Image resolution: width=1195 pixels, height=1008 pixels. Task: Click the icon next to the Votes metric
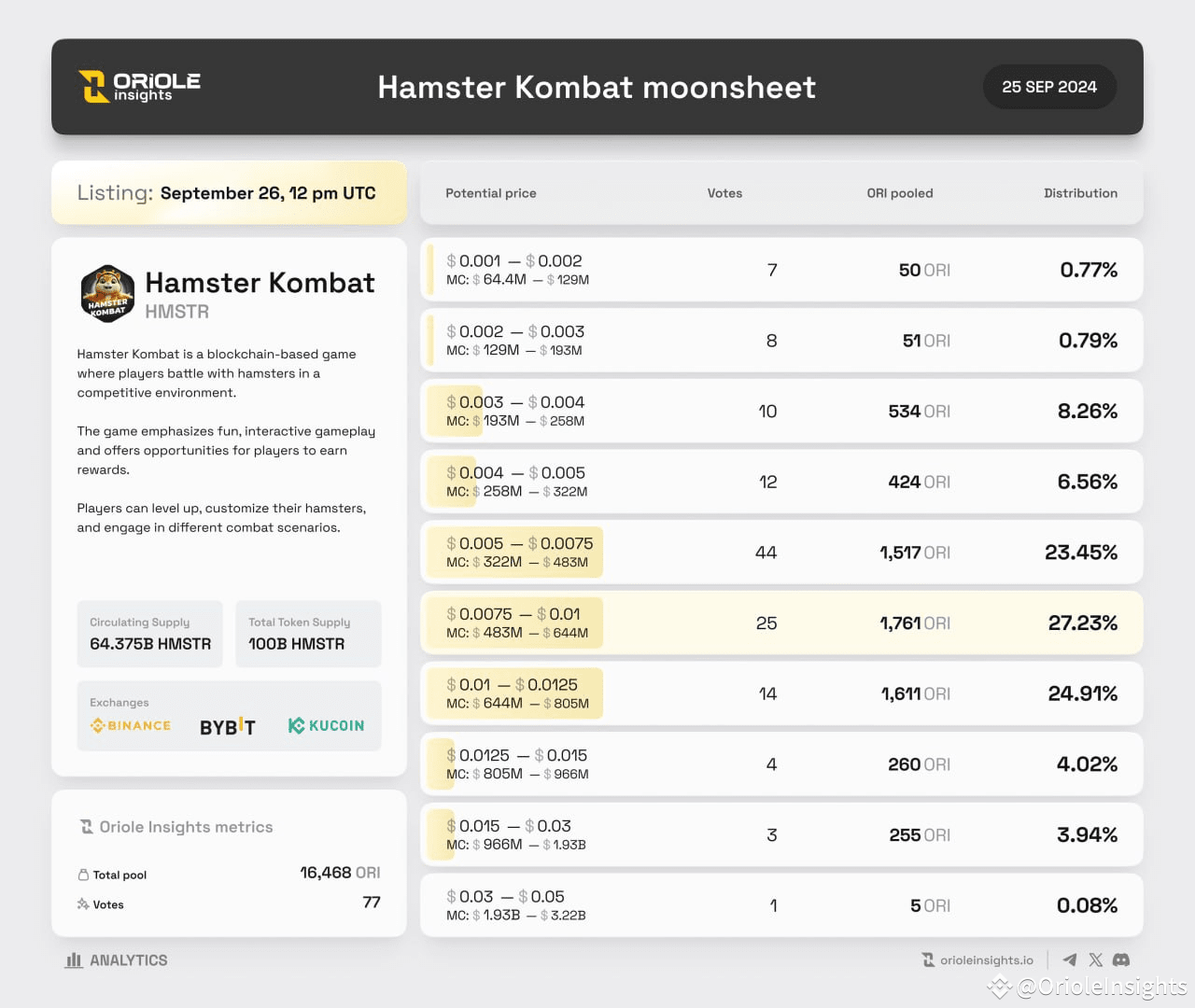coord(83,904)
